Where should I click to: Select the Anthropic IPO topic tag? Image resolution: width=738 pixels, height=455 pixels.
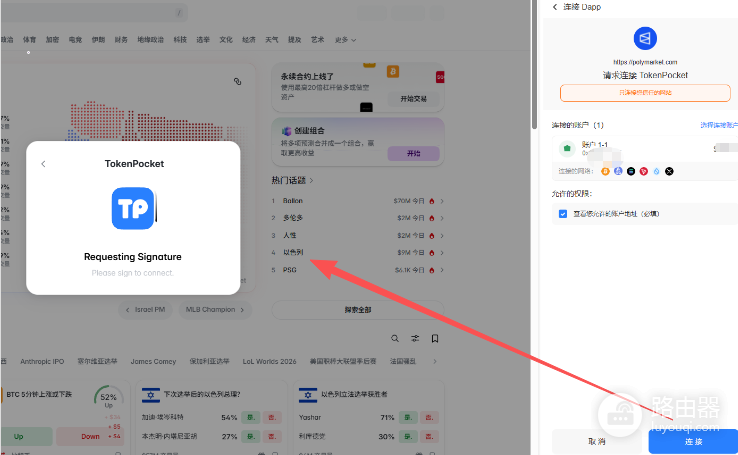pyautogui.click(x=42, y=361)
